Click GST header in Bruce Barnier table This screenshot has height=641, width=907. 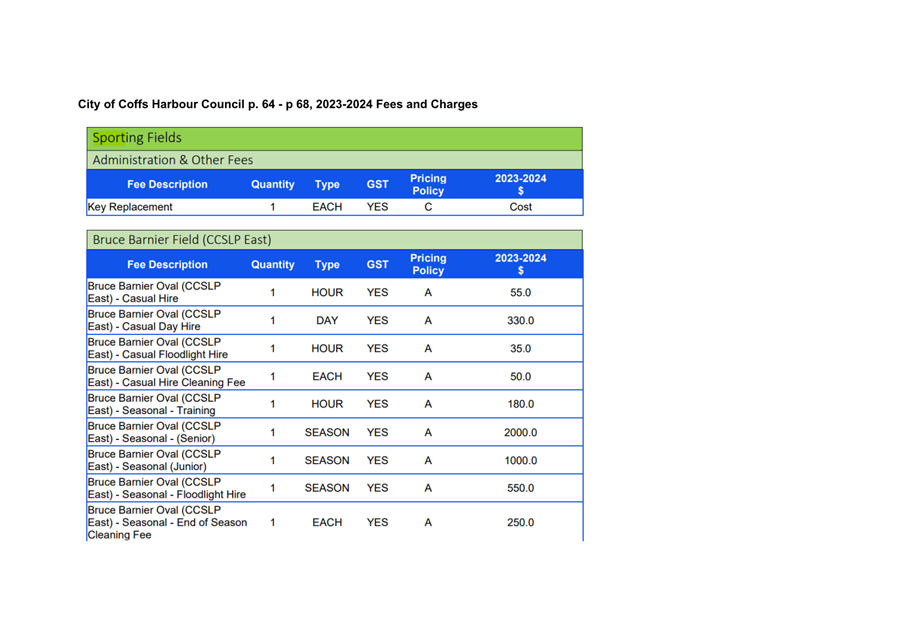(x=377, y=264)
